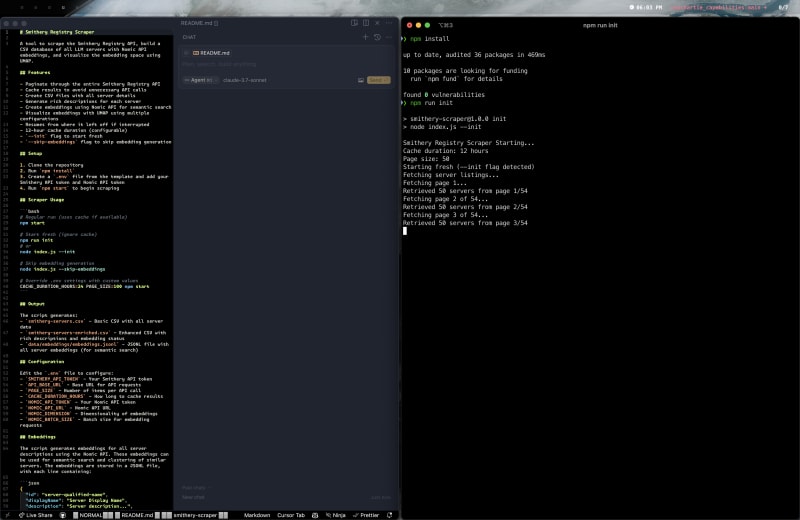Click the Smithery Registry Scraper heading
The width and height of the screenshot is (800, 520).
pos(57,32)
